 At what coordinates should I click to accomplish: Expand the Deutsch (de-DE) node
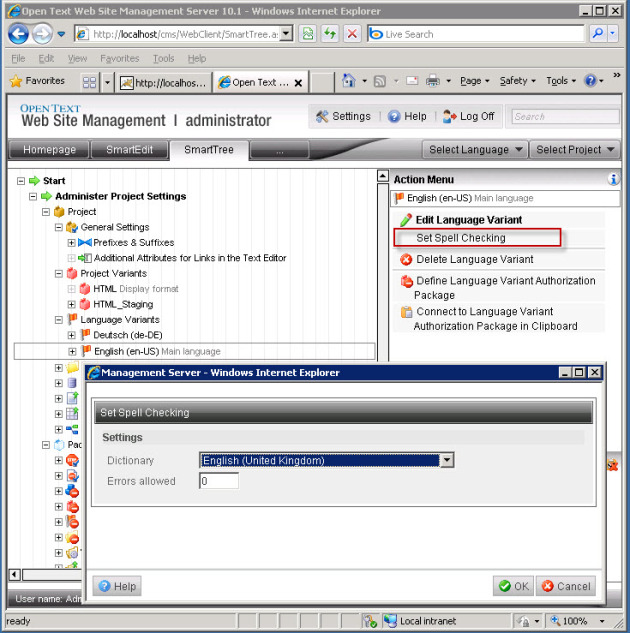[x=71, y=335]
